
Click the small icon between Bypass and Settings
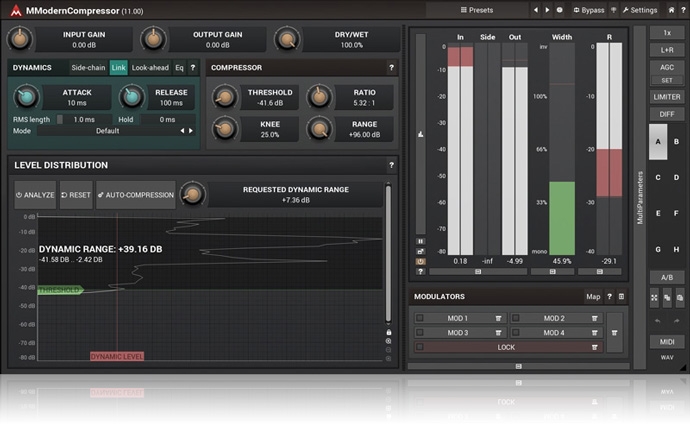(x=613, y=10)
